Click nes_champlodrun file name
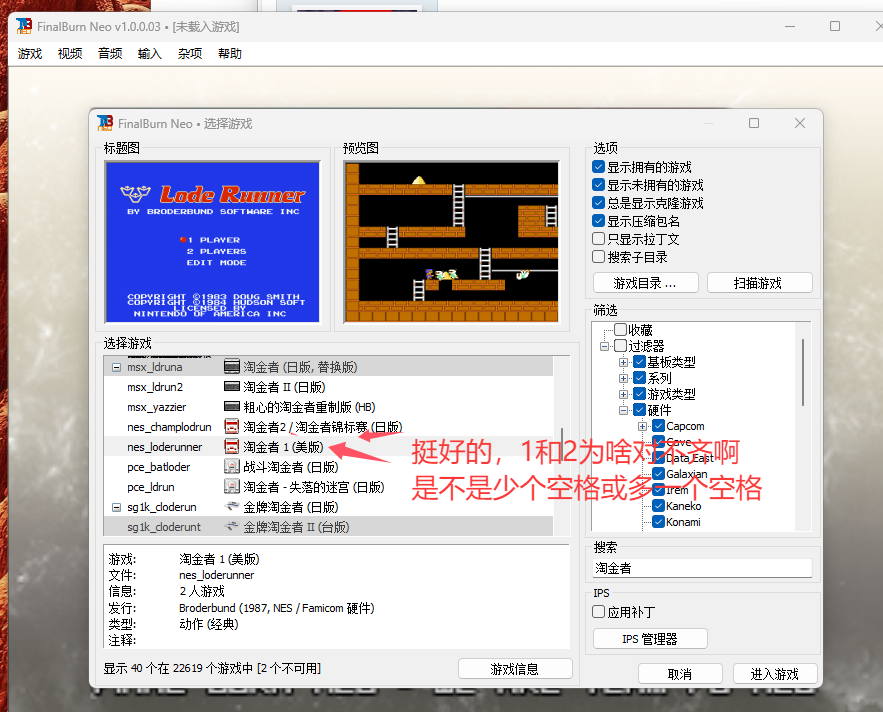This screenshot has height=712, width=883. coord(169,427)
